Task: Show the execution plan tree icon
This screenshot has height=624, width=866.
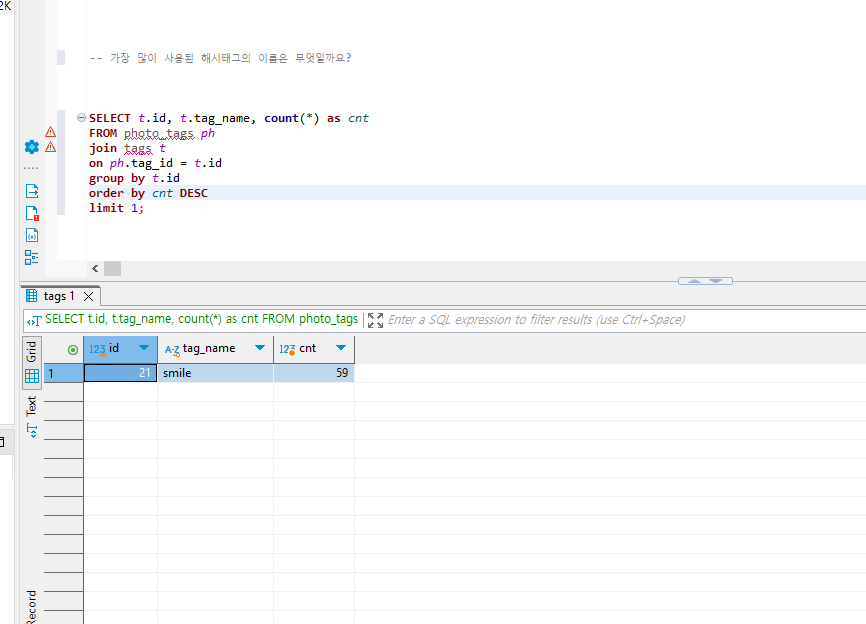Action: [31, 257]
